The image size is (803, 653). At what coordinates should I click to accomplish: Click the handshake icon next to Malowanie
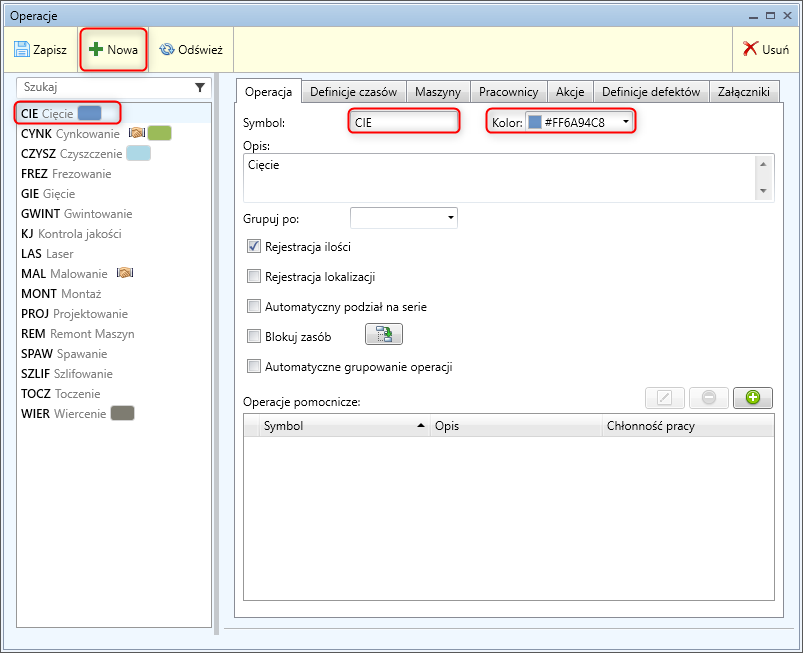pos(125,273)
